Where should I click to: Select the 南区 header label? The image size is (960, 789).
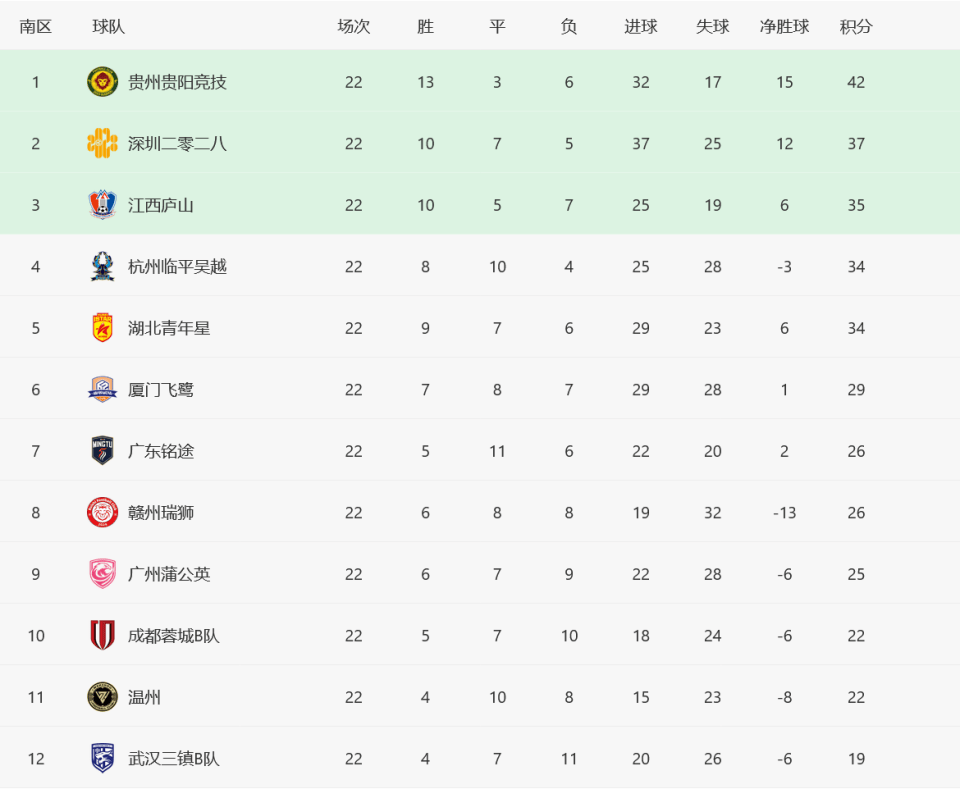pos(36,26)
